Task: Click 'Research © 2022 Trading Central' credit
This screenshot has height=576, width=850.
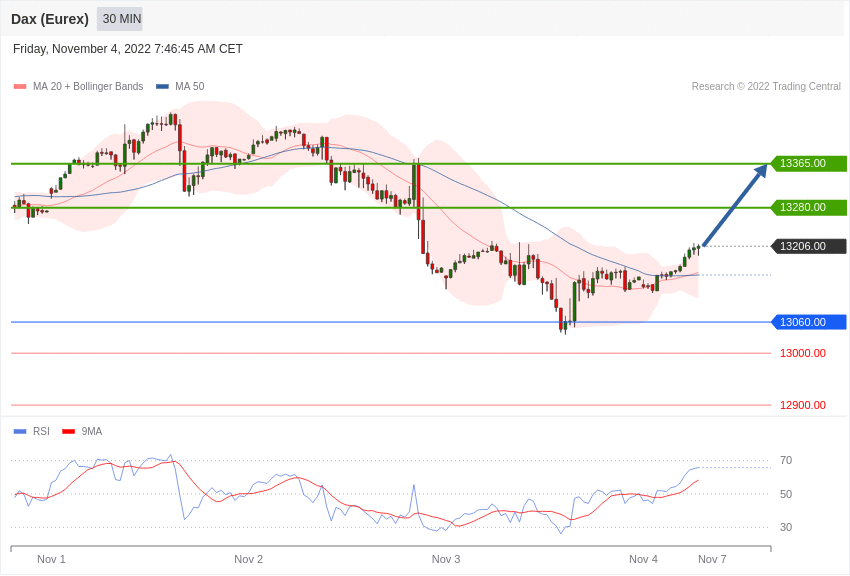Action: (766, 87)
